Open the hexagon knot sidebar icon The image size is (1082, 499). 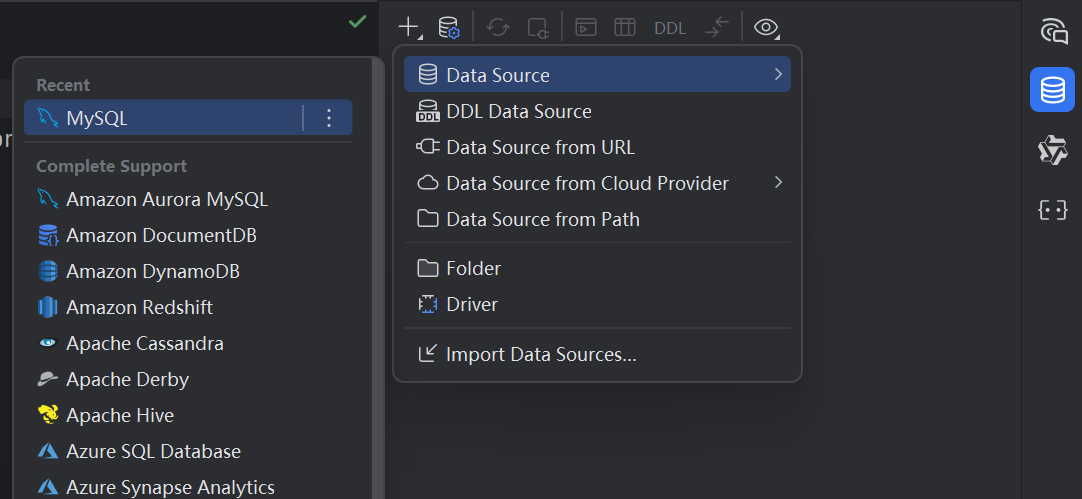[x=1053, y=150]
